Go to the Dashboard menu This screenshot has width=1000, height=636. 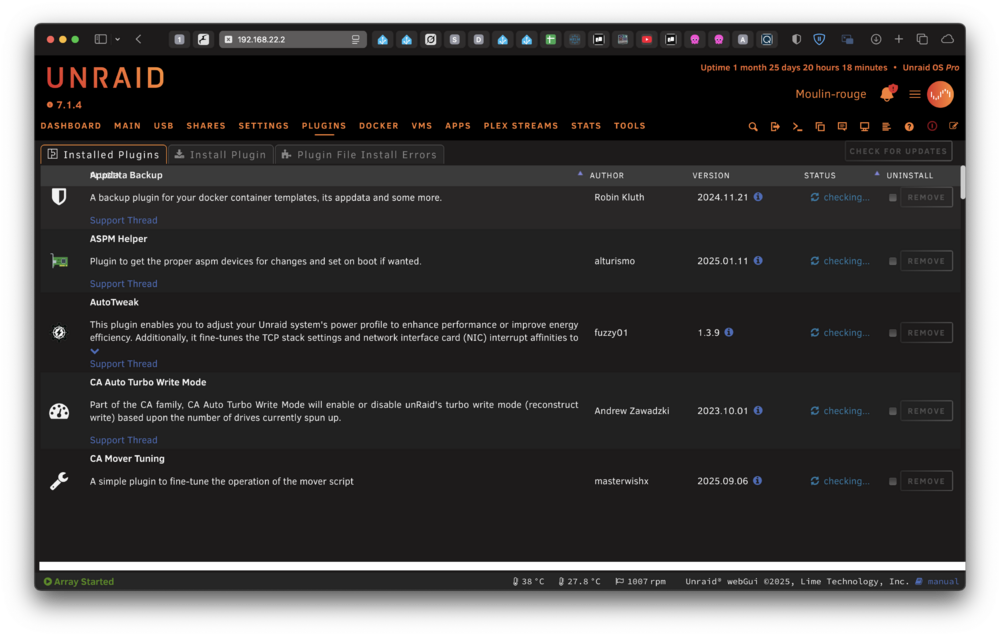click(71, 126)
